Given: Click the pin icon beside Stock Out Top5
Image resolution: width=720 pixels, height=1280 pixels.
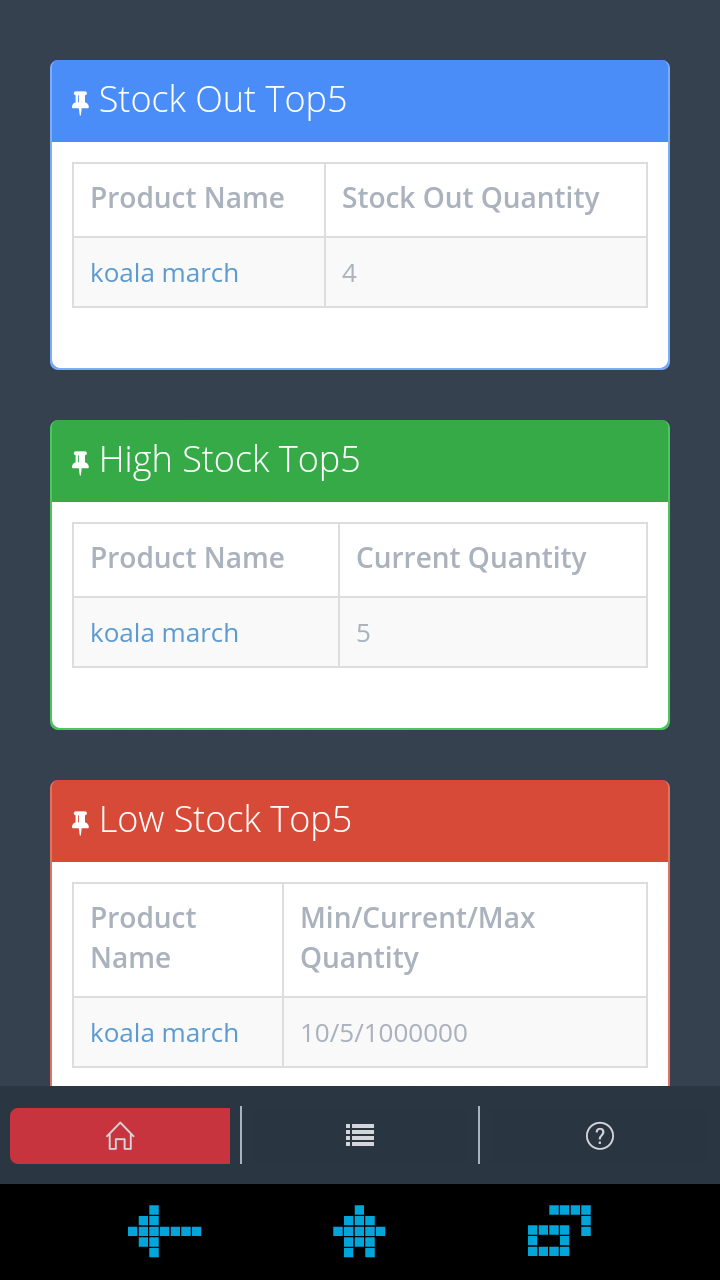Looking at the screenshot, I should (81, 102).
